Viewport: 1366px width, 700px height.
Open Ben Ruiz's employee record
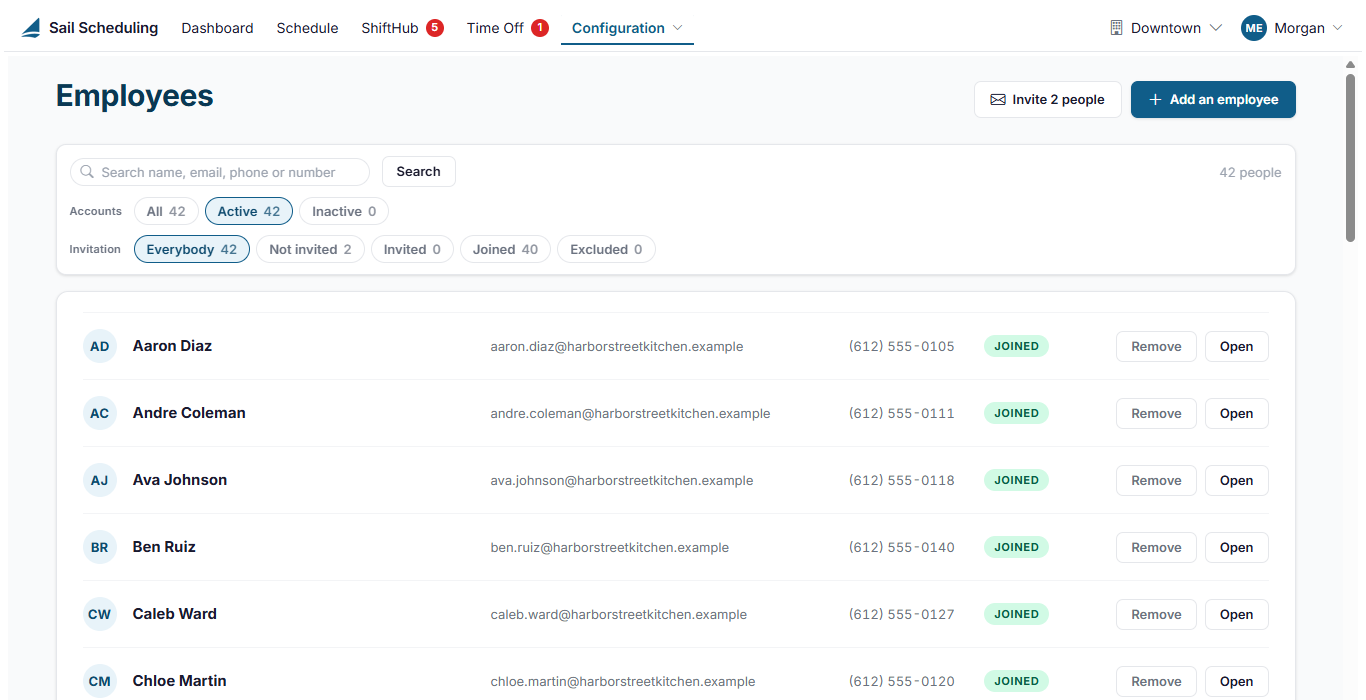pyautogui.click(x=1236, y=548)
